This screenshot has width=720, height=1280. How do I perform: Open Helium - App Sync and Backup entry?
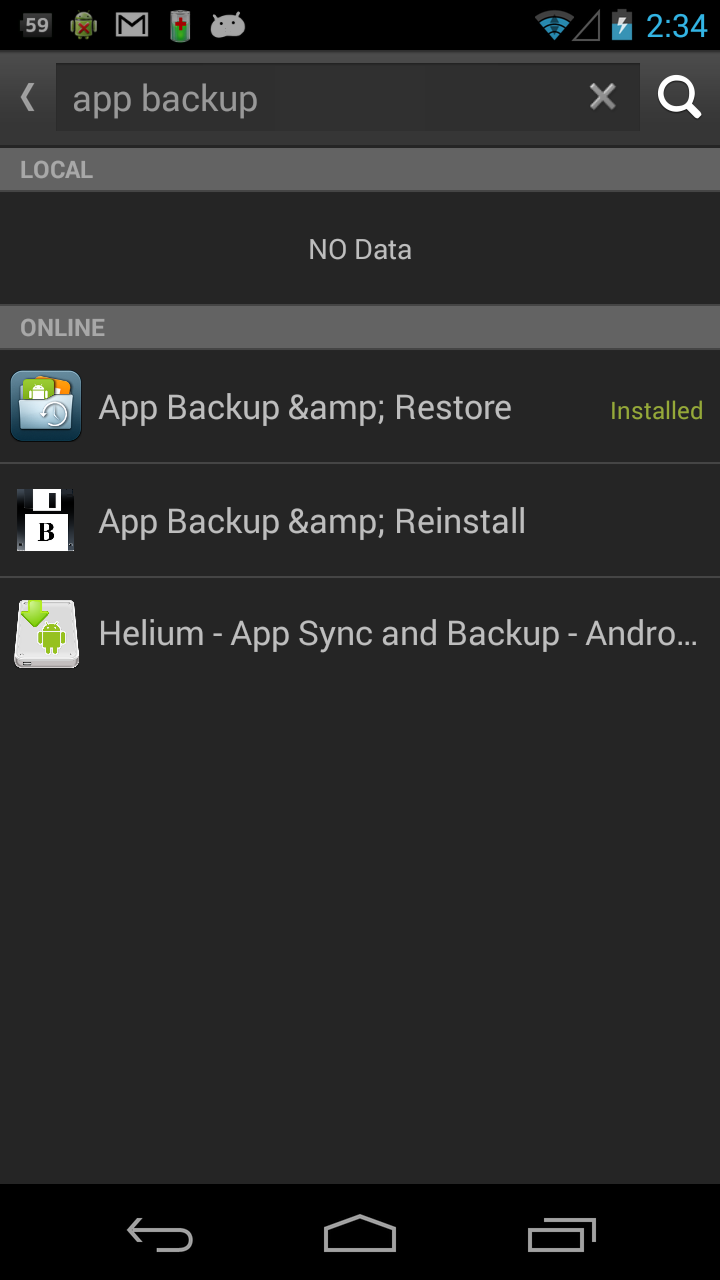point(398,633)
